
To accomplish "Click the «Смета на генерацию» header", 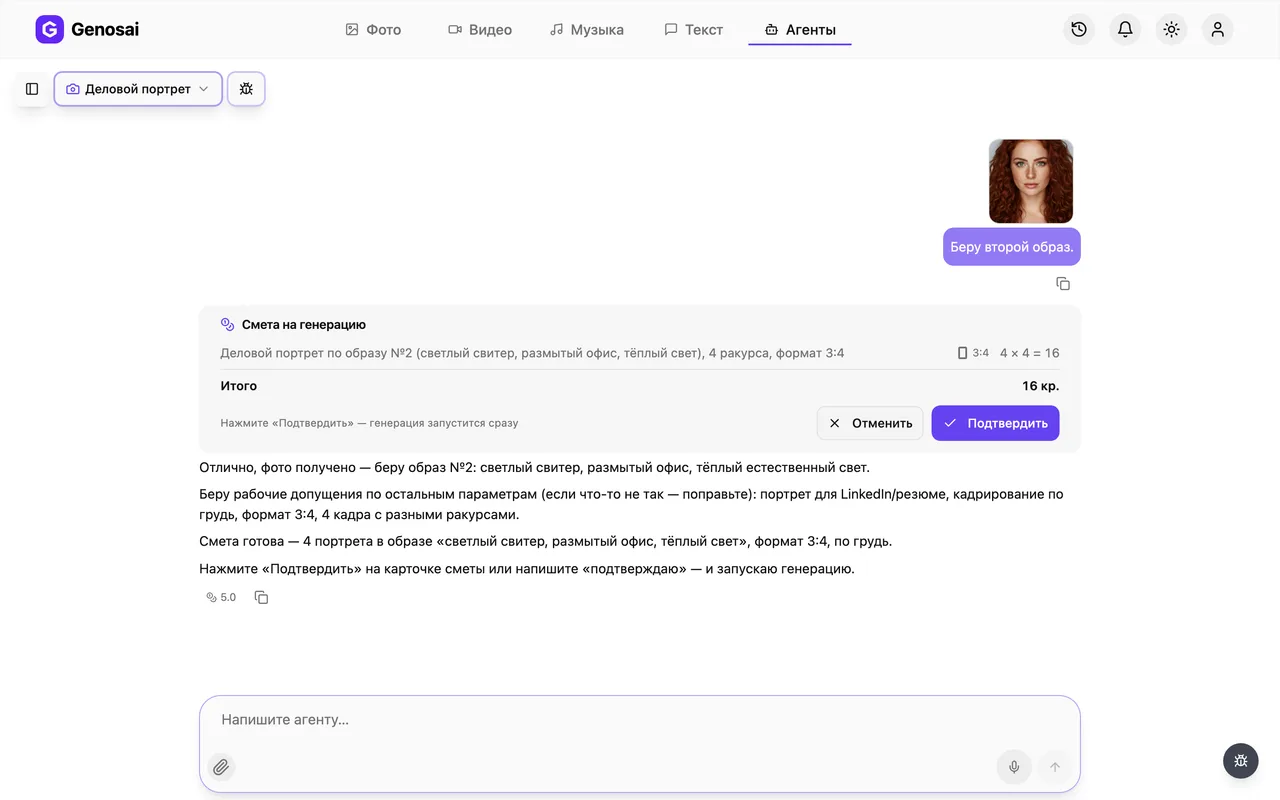I will tap(303, 325).
